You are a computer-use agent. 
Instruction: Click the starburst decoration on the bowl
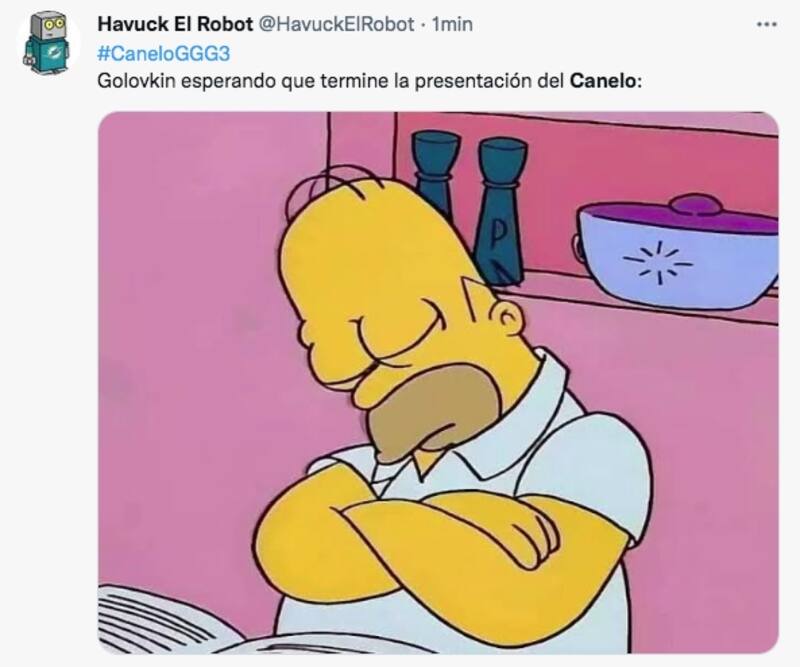point(658,262)
